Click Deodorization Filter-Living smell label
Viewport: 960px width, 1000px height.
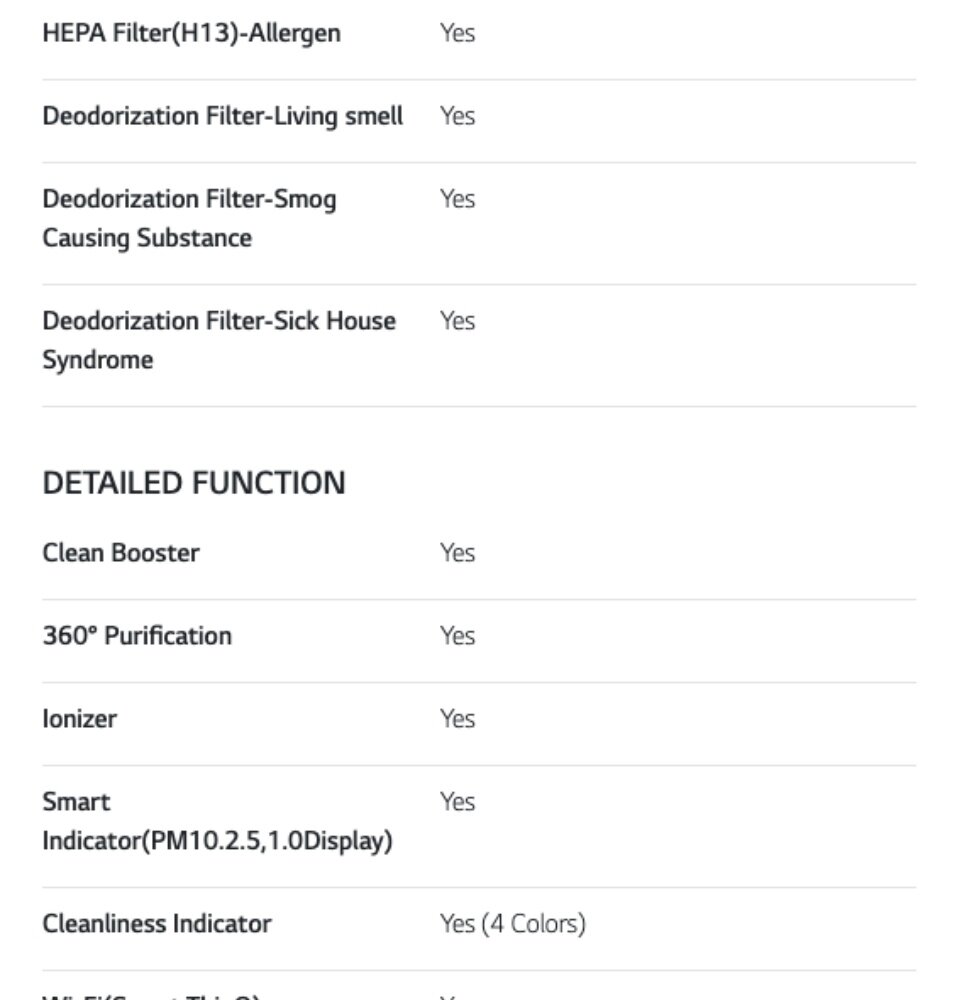[222, 116]
